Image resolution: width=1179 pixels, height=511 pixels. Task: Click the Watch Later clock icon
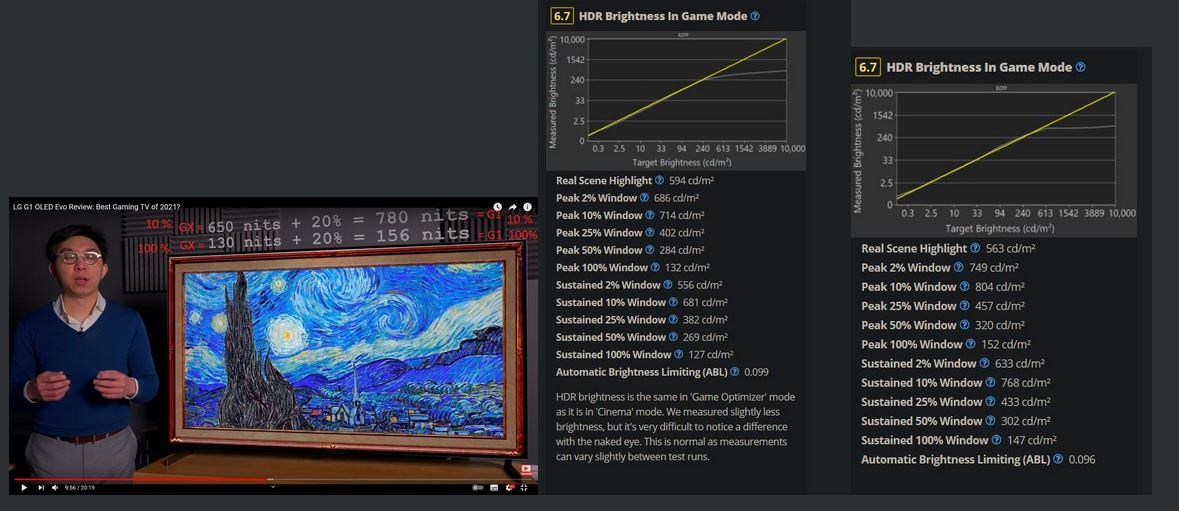click(x=497, y=207)
